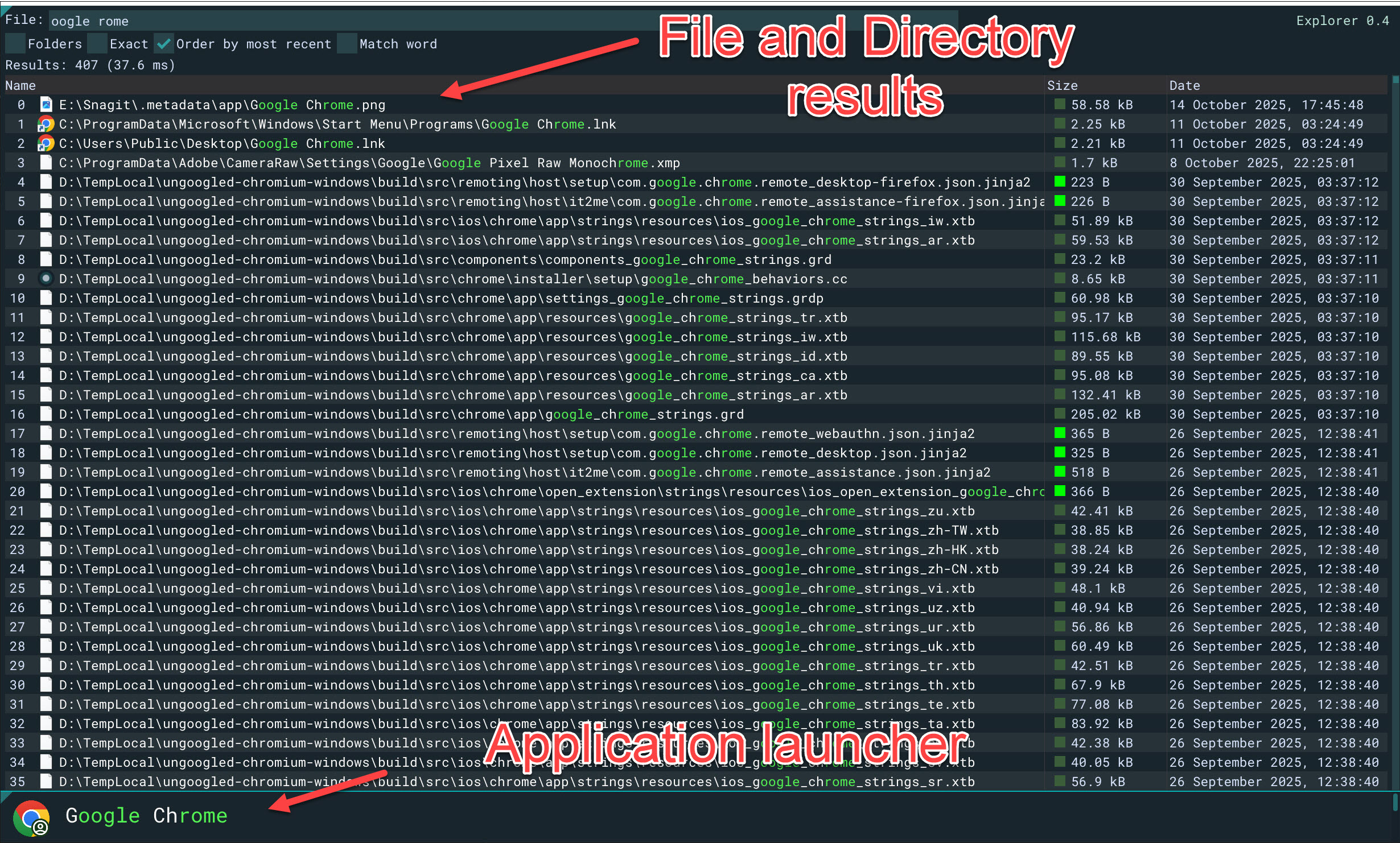Sort results by the Date column header
The height and width of the screenshot is (843, 1400).
coord(1184,85)
